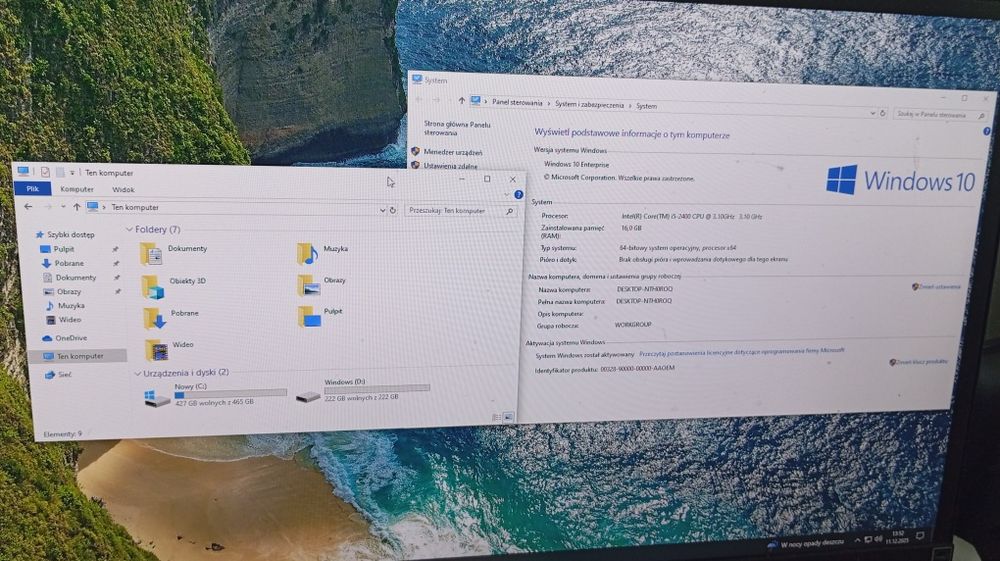This screenshot has height=561, width=1000.
Task: Open the weather widget 'W nocy opady deszczu'
Action: 807,543
